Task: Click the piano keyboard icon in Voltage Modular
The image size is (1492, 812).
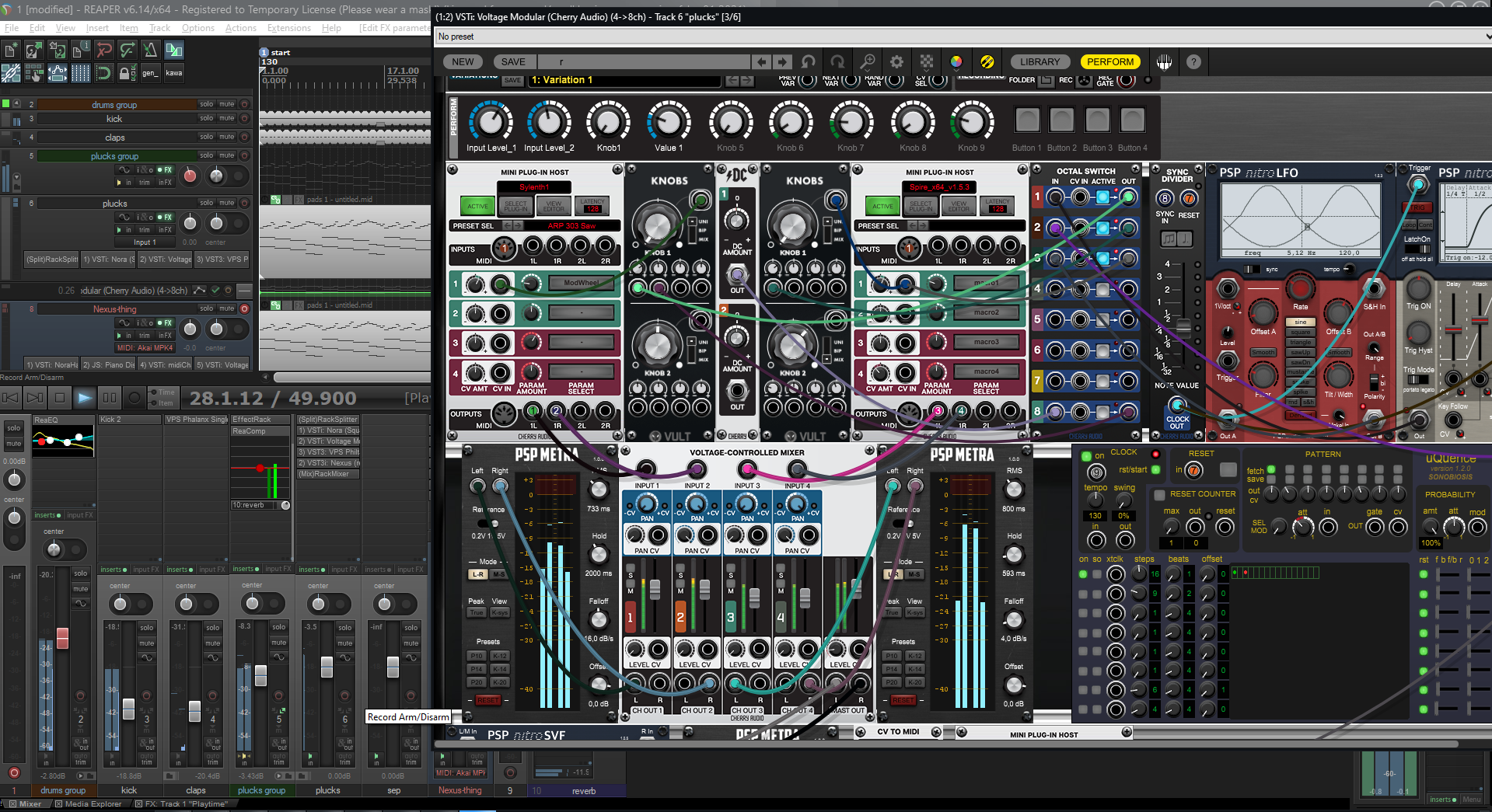Action: click(x=1164, y=62)
